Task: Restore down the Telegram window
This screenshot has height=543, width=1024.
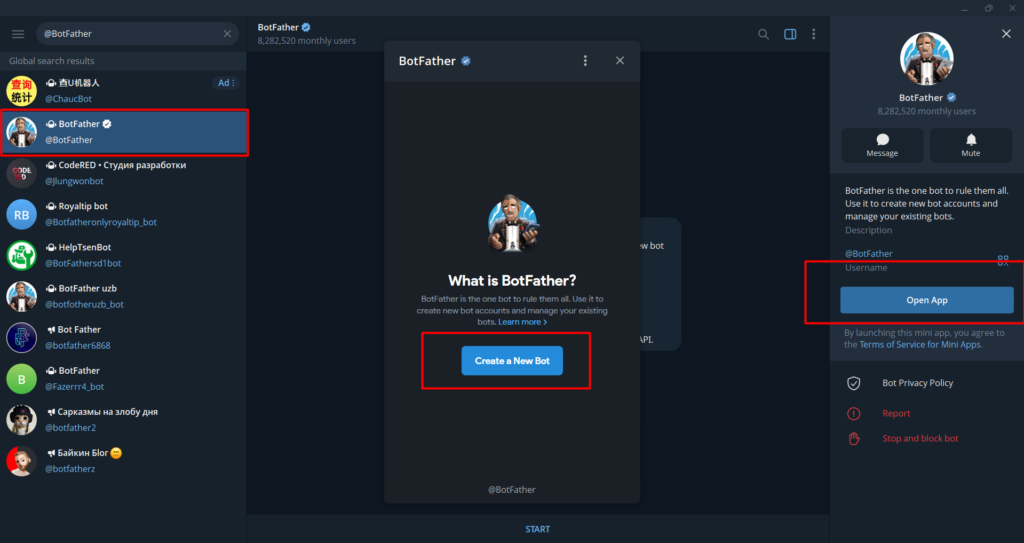Action: pyautogui.click(x=989, y=8)
